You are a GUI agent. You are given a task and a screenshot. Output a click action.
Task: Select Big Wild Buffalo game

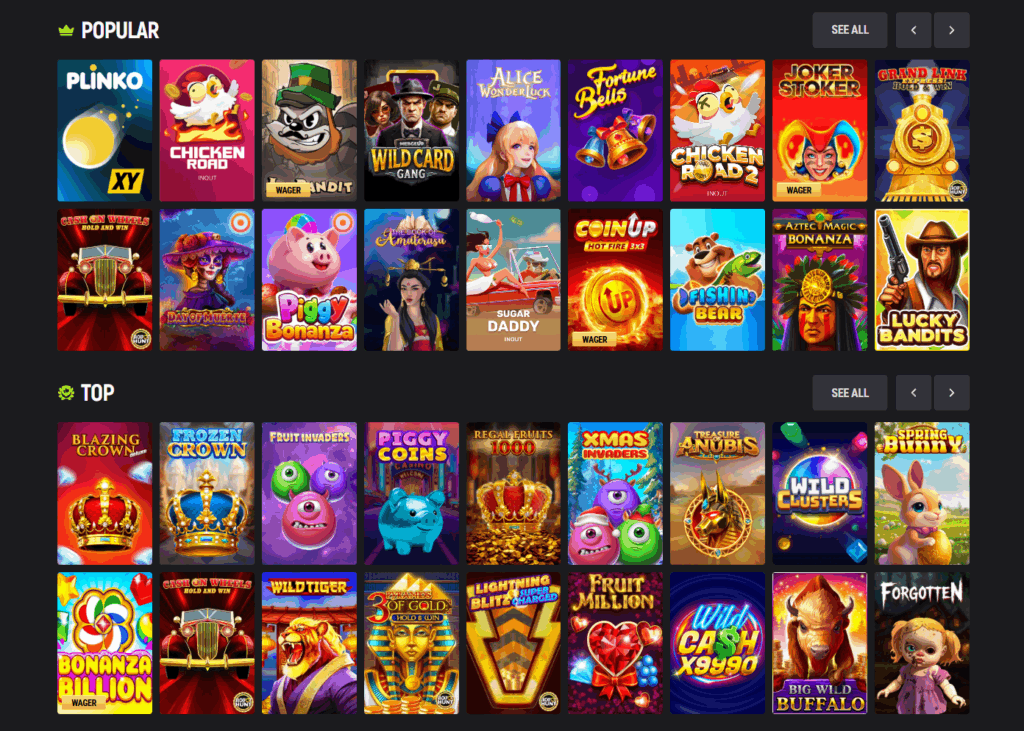tap(820, 643)
